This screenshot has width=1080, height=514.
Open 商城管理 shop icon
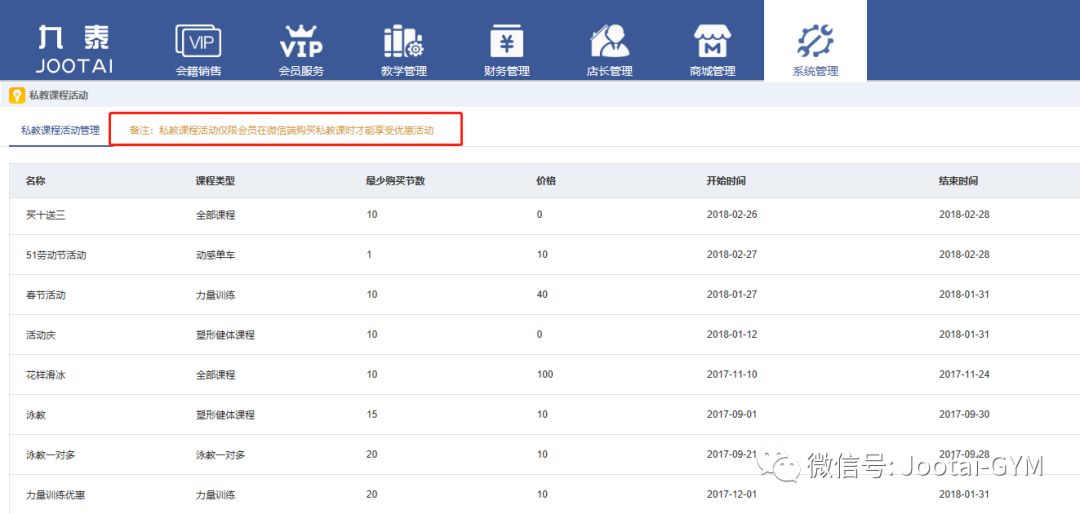pos(712,41)
